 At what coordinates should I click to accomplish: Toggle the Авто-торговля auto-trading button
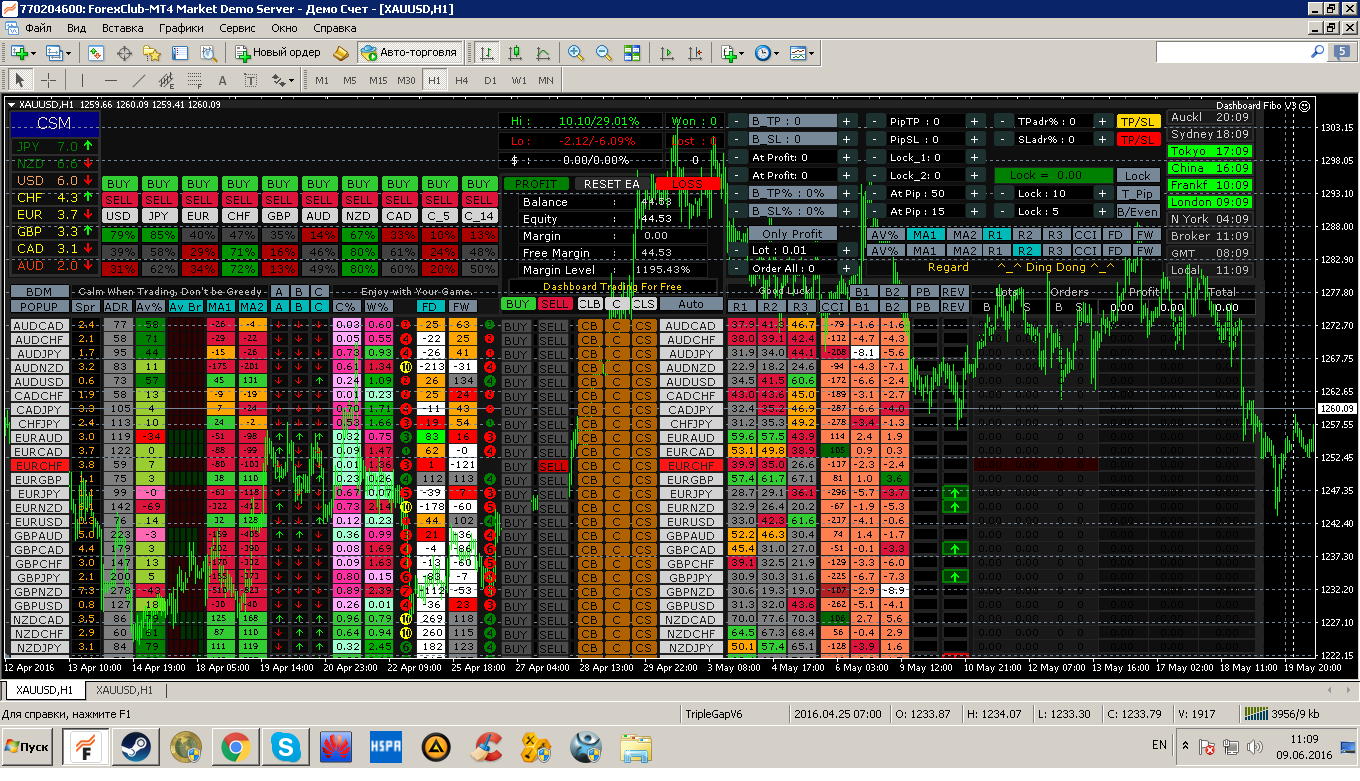click(410, 52)
